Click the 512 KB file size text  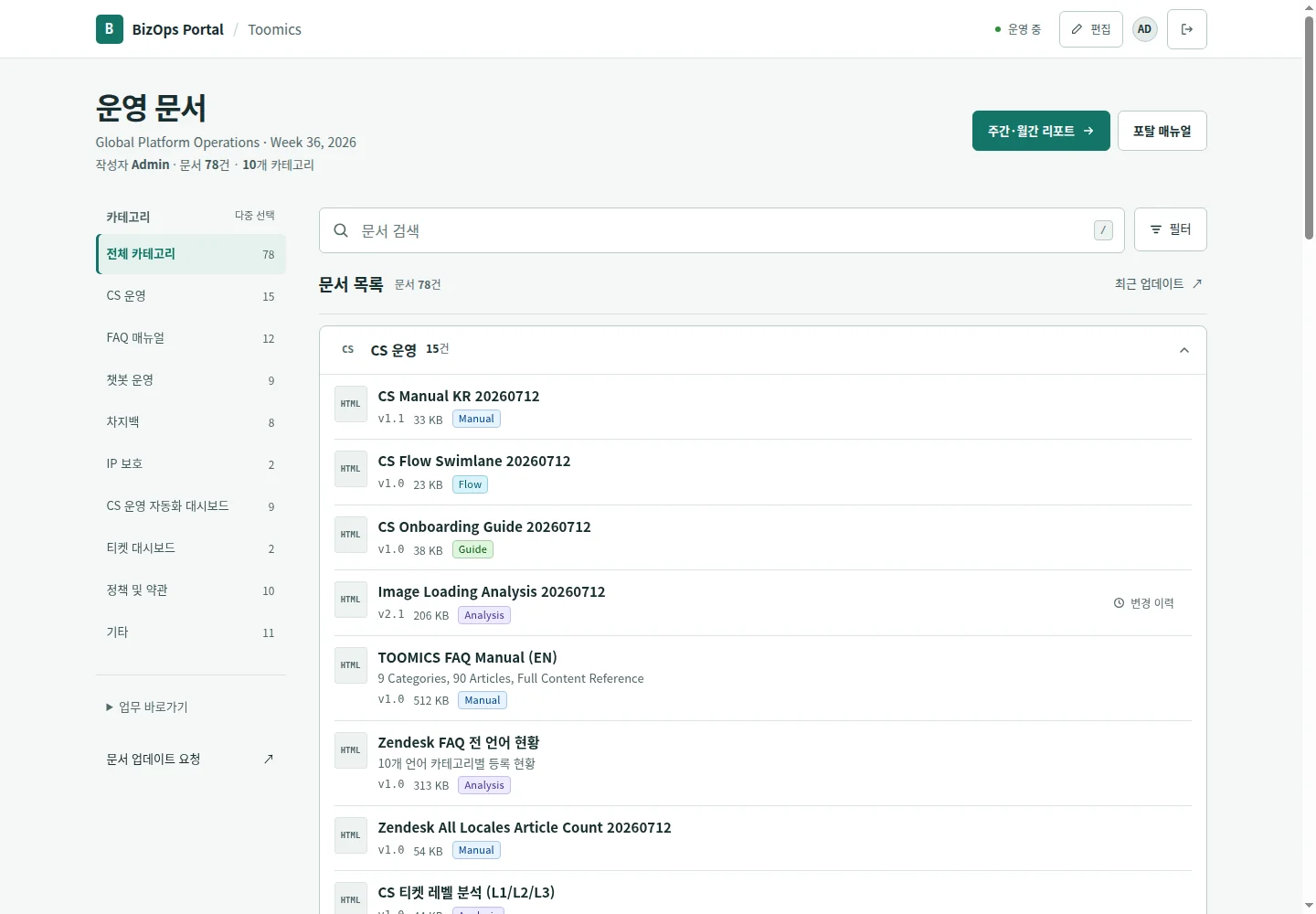pyautogui.click(x=430, y=701)
